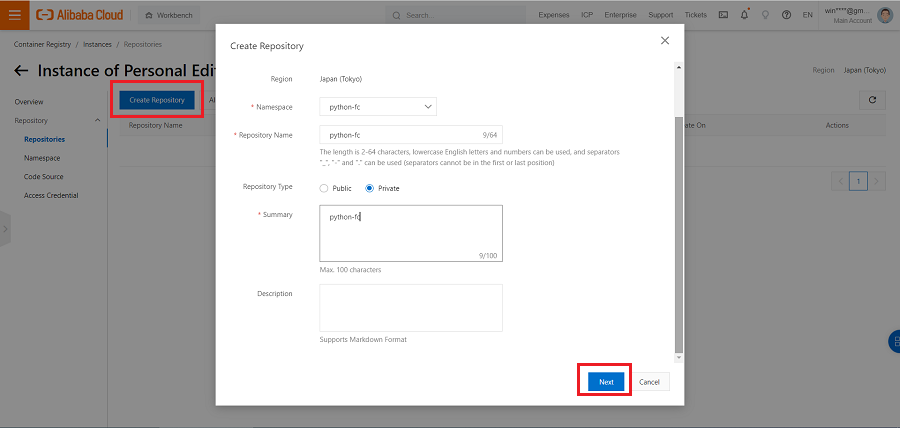This screenshot has height=428, width=900.
Task: Open the Cloud Shell terminal icon
Action: pos(723,15)
